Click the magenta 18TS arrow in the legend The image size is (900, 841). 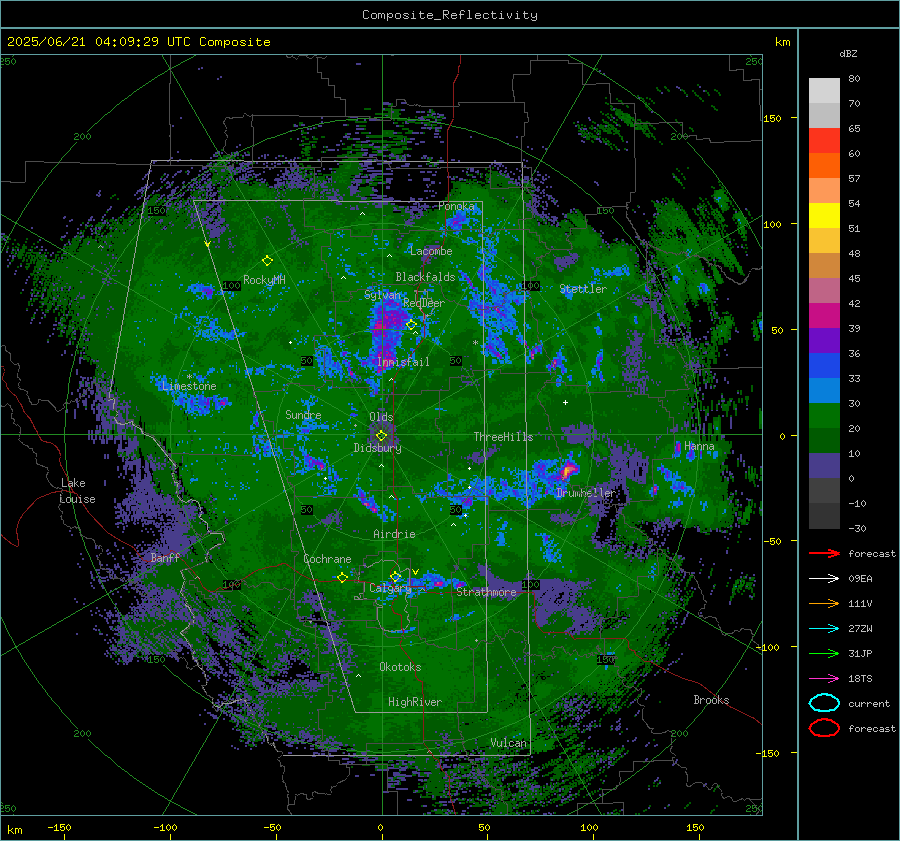click(x=824, y=679)
